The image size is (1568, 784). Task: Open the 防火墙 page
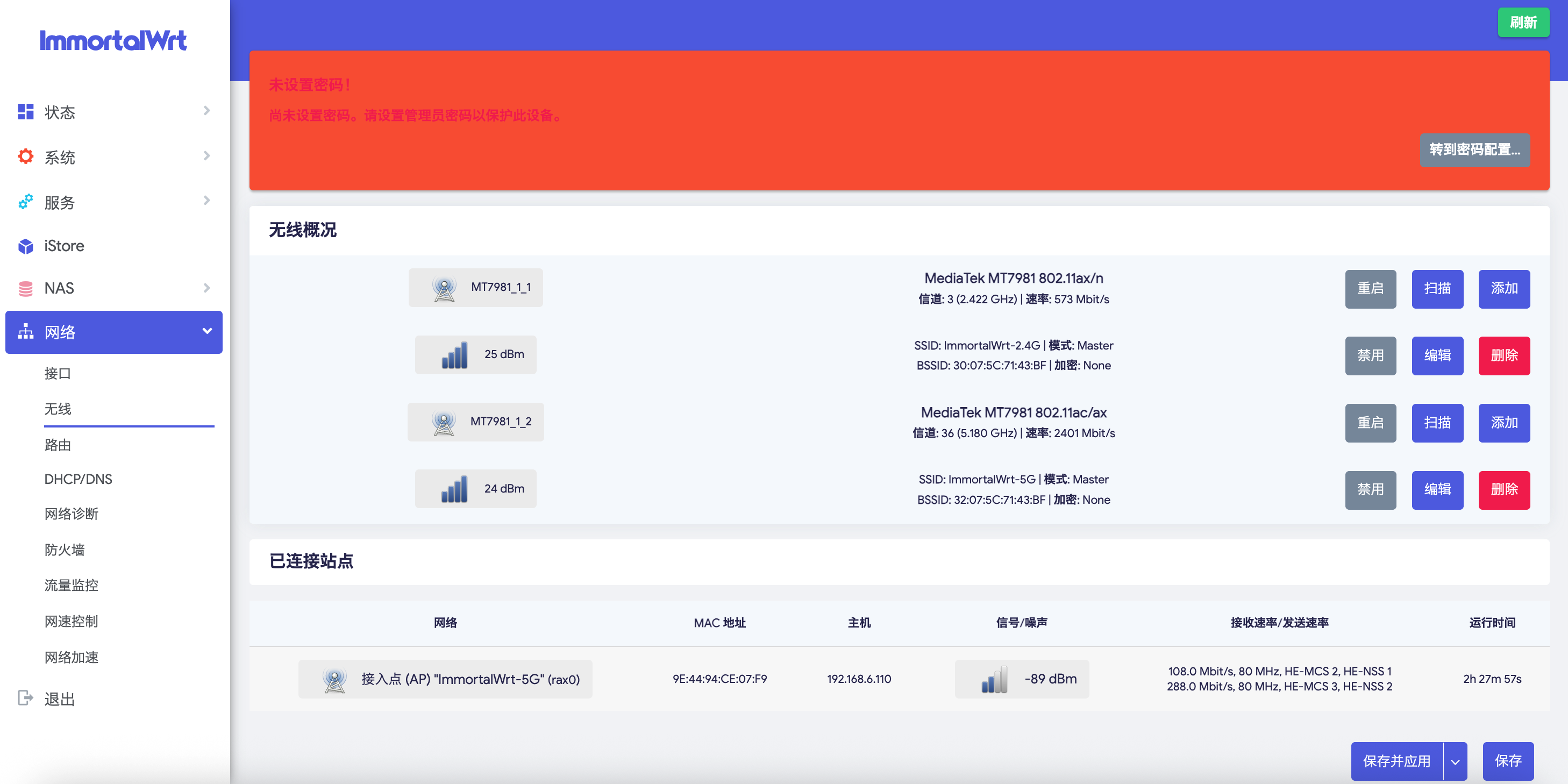(x=65, y=550)
